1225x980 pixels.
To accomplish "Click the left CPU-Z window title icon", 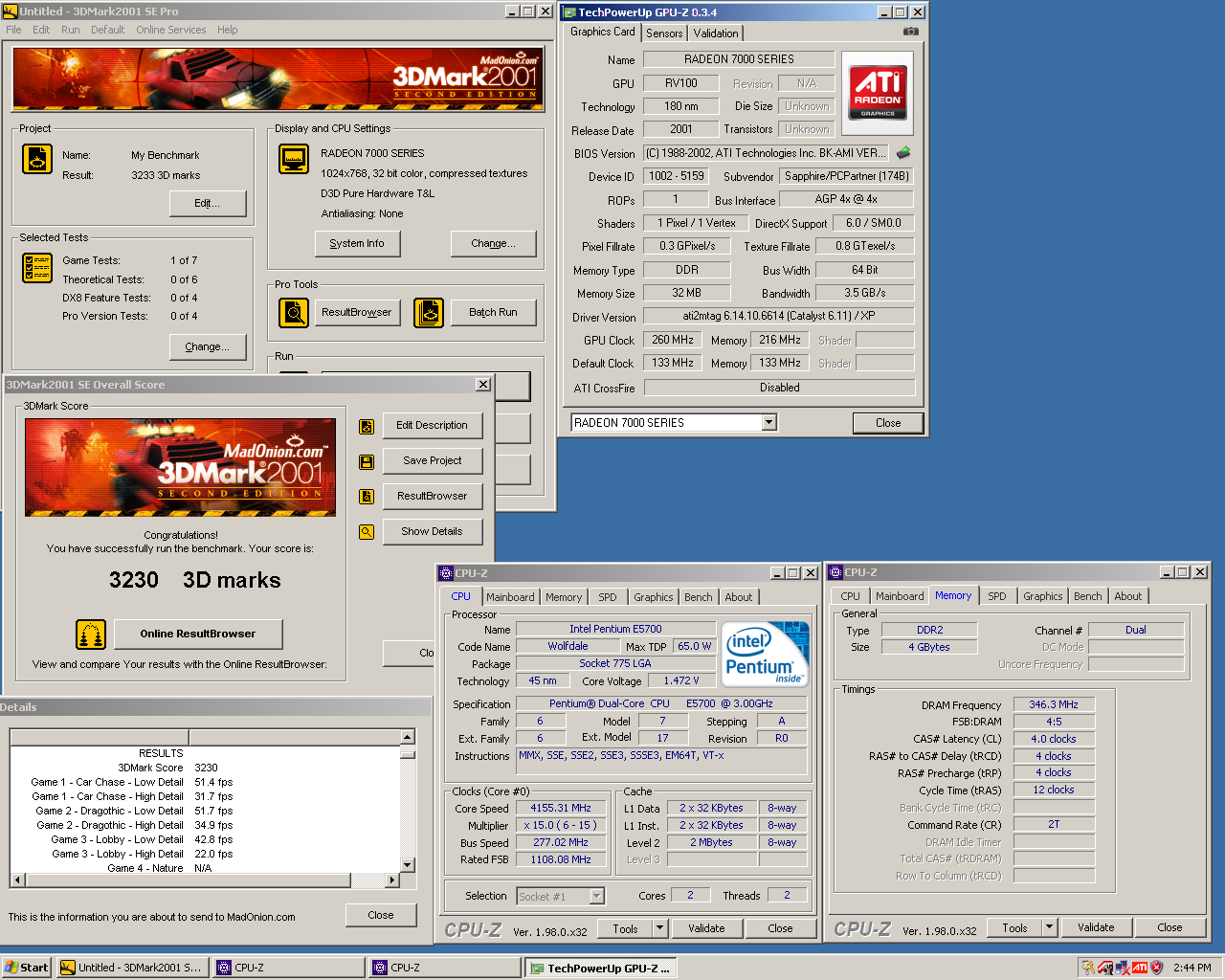I will pos(446,573).
